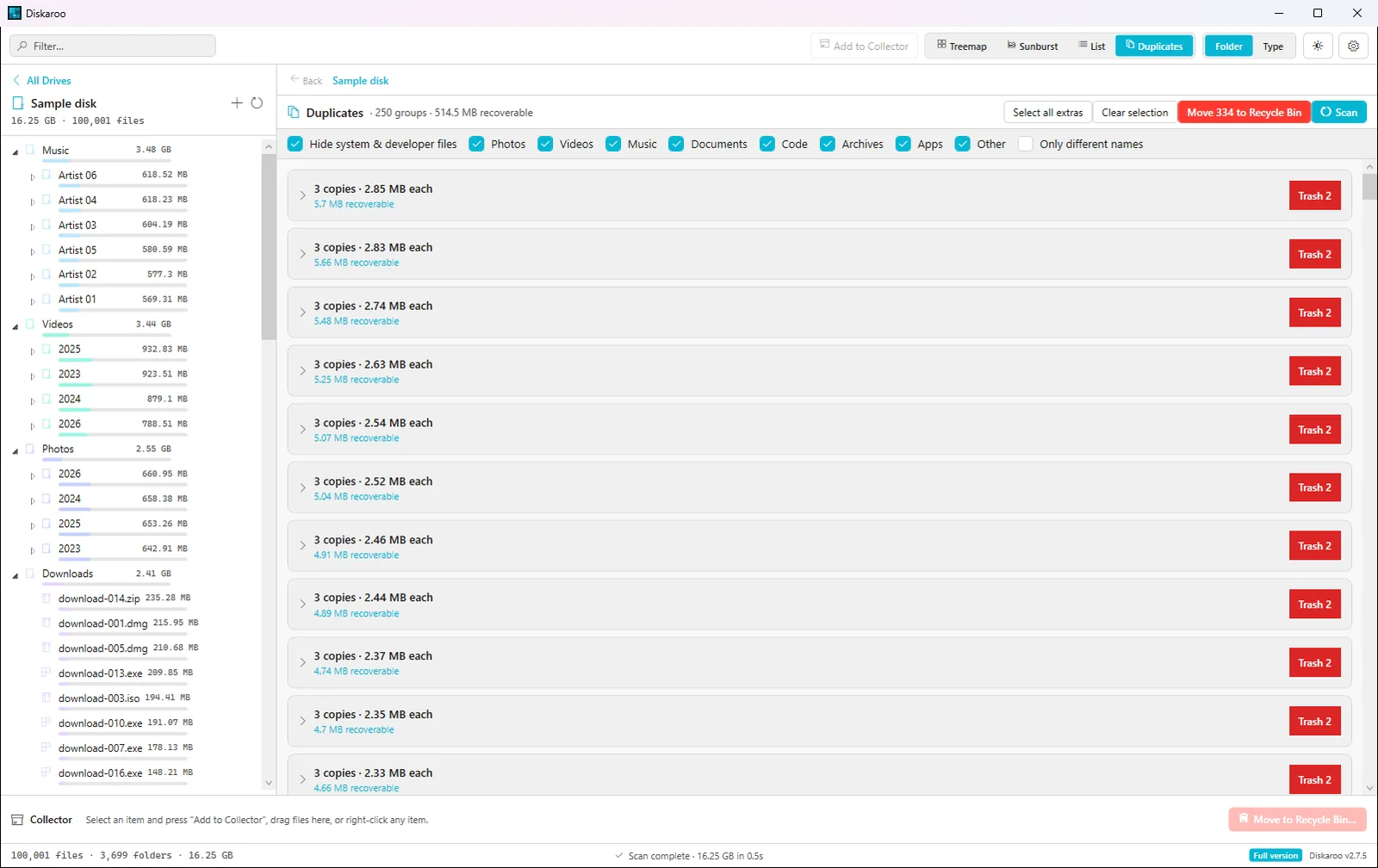Click the Sample disk drive icon
This screenshot has height=868, width=1378.
18,103
